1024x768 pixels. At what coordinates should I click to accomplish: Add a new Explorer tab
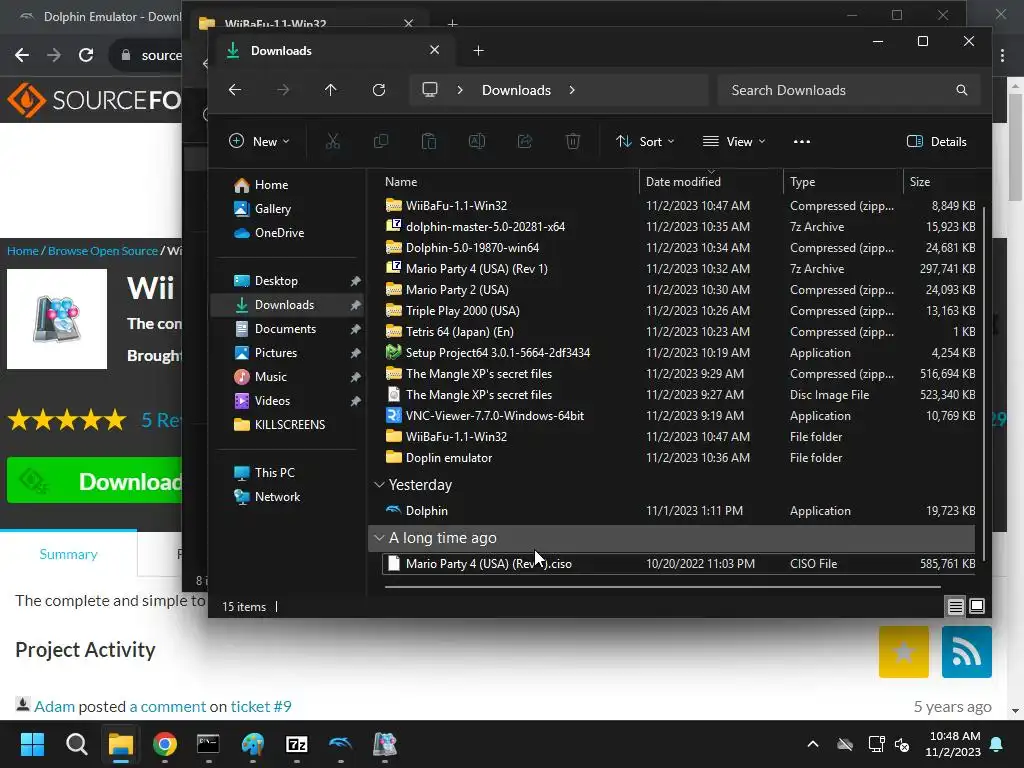click(x=478, y=50)
